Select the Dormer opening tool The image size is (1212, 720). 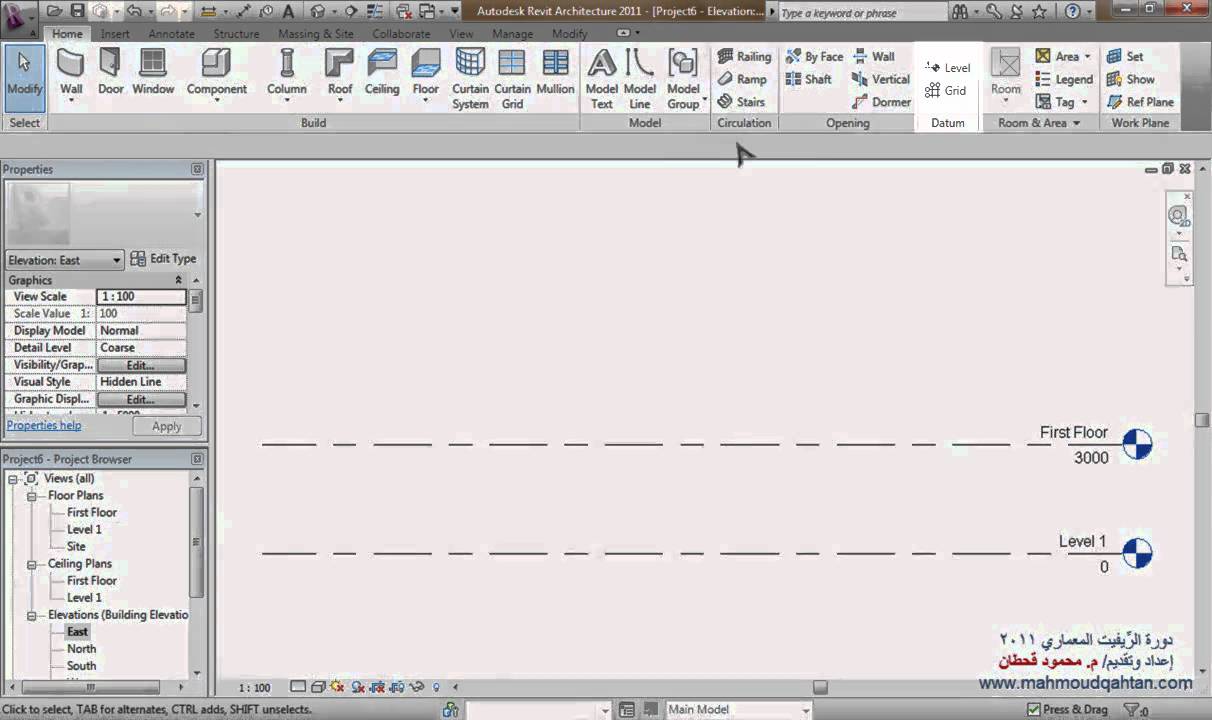pyautogui.click(x=882, y=102)
